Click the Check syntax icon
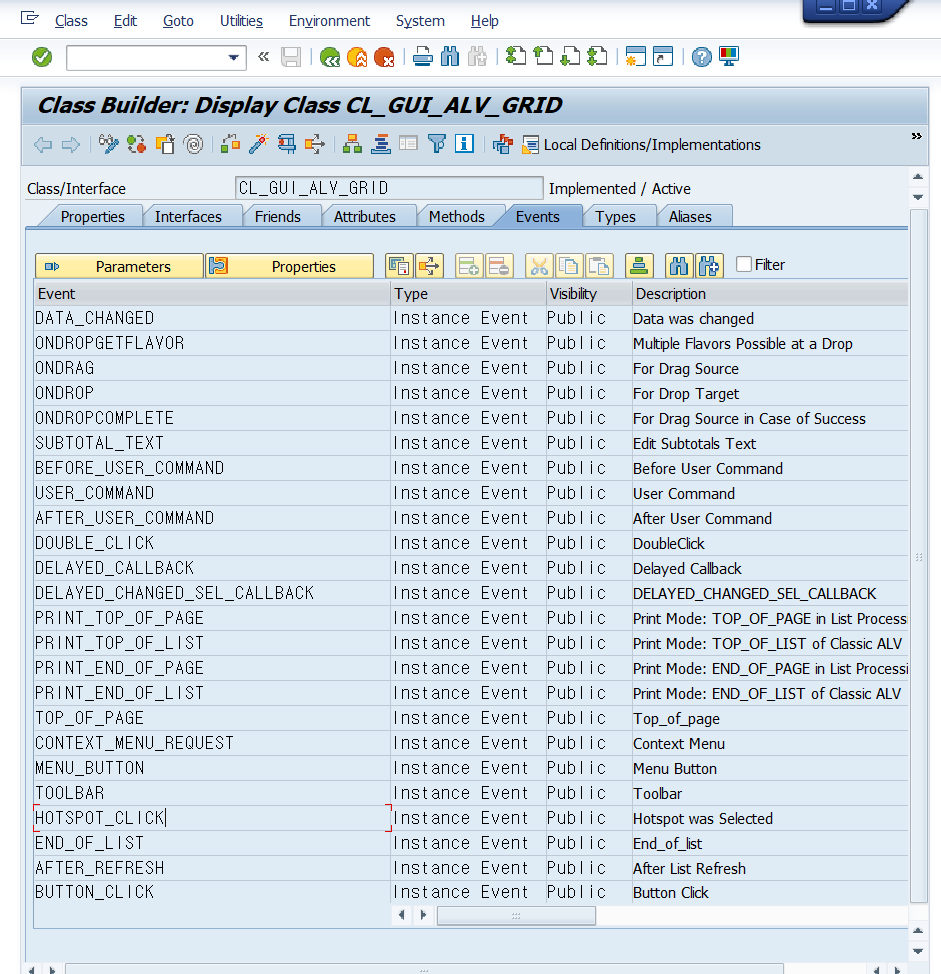 [230, 145]
